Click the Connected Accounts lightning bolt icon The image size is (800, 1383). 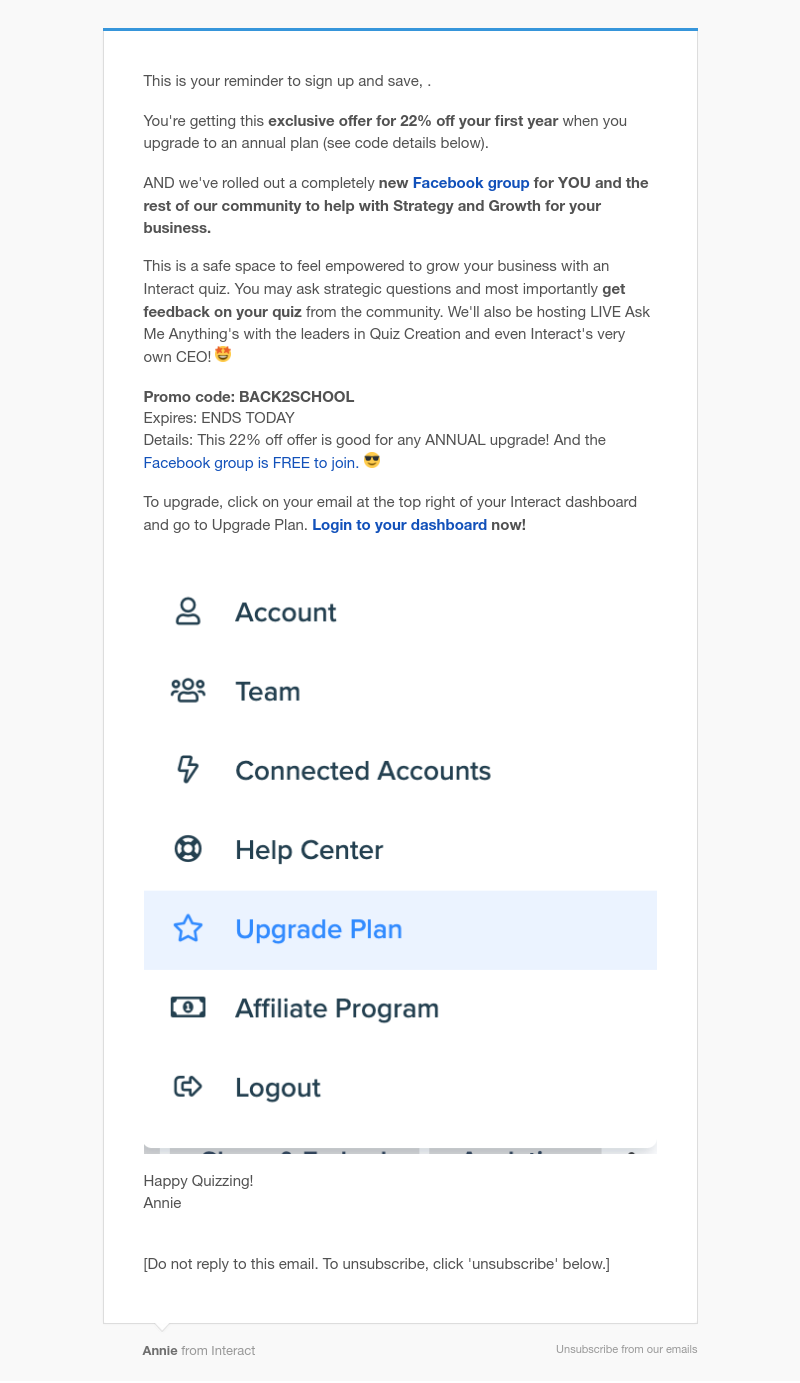point(188,770)
